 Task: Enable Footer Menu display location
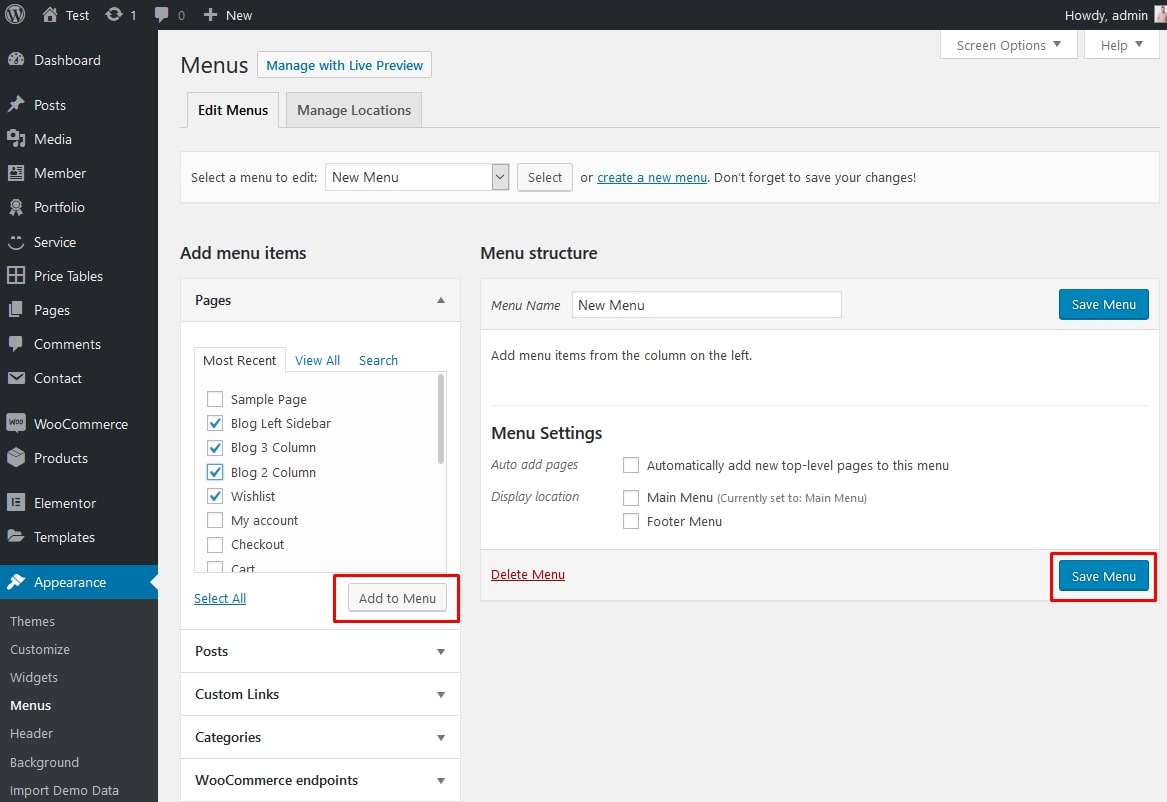click(631, 521)
